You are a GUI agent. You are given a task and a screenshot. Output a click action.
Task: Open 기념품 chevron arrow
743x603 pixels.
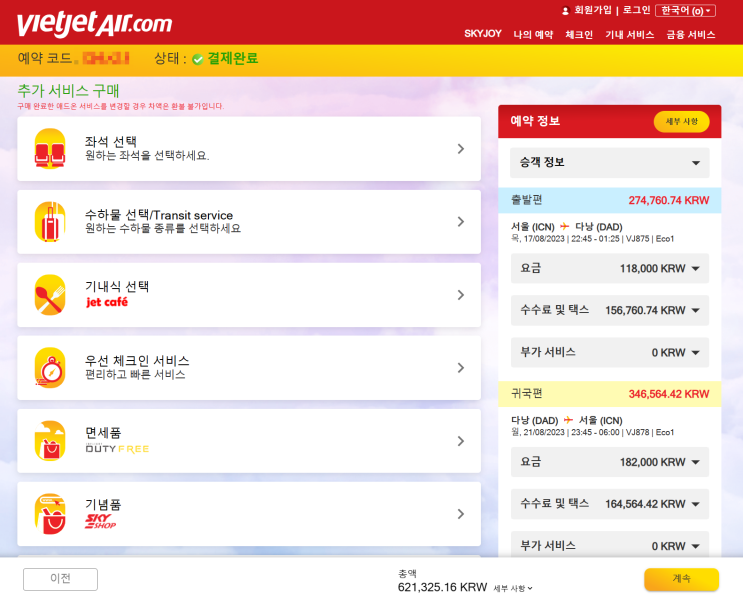click(461, 514)
